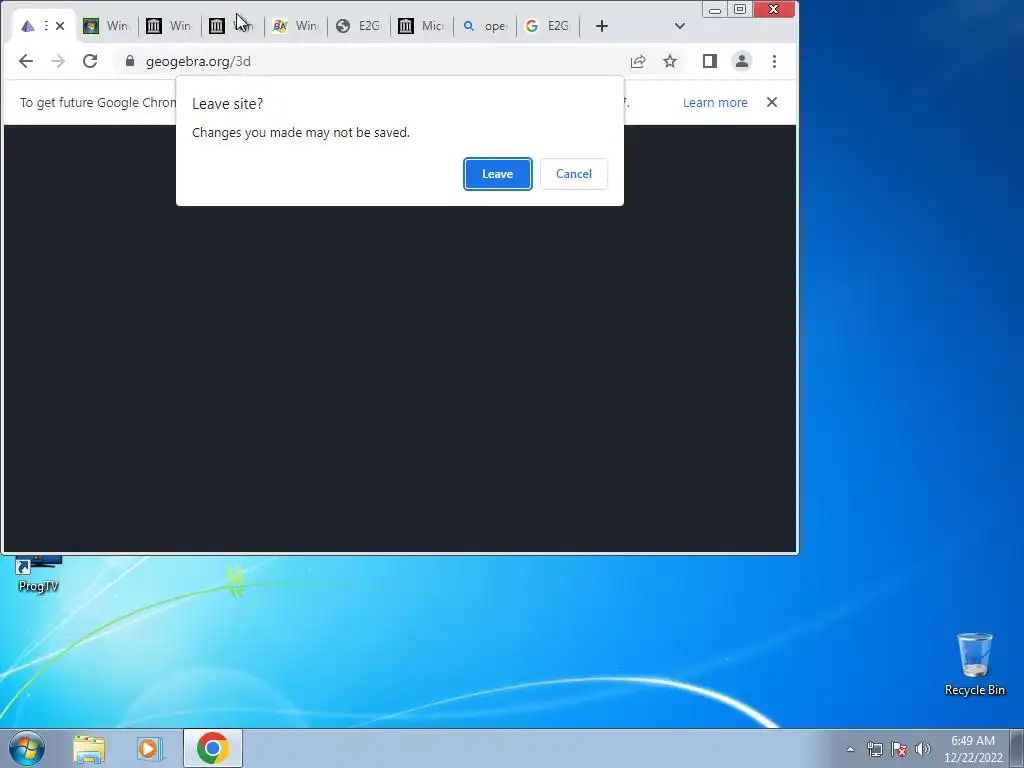Restore down the Chrome window
The width and height of the screenshot is (1024, 768).
click(x=740, y=10)
